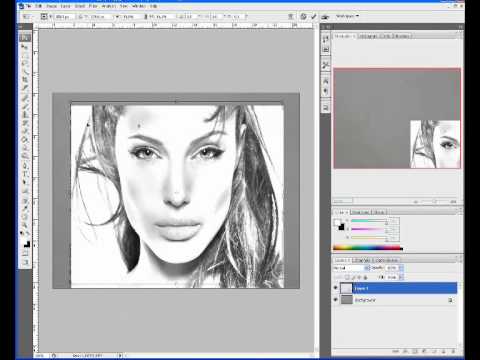Toggle lock transparent pixels
The height and width of the screenshot is (360, 480).
click(347, 277)
